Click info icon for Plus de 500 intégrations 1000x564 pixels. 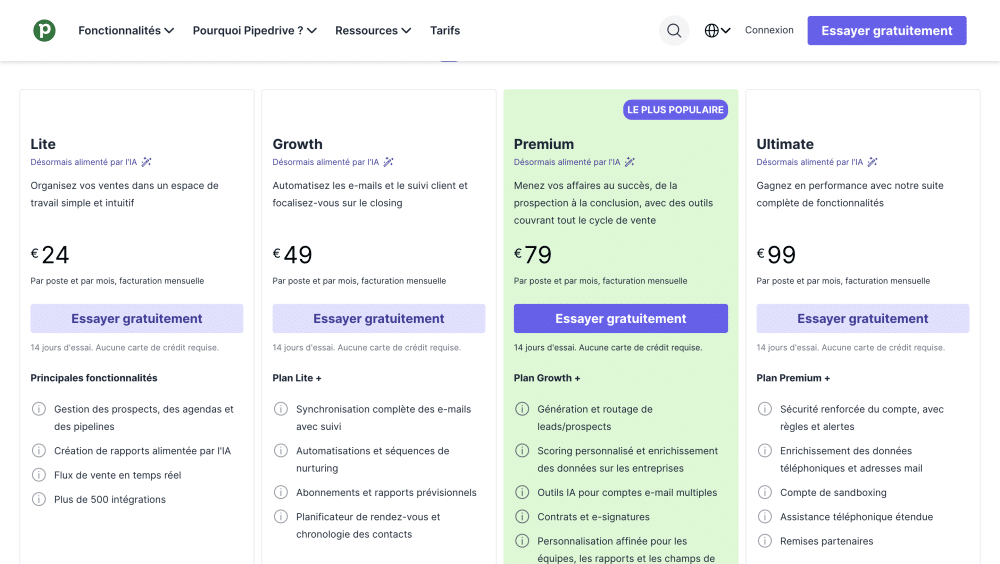click(x=39, y=499)
